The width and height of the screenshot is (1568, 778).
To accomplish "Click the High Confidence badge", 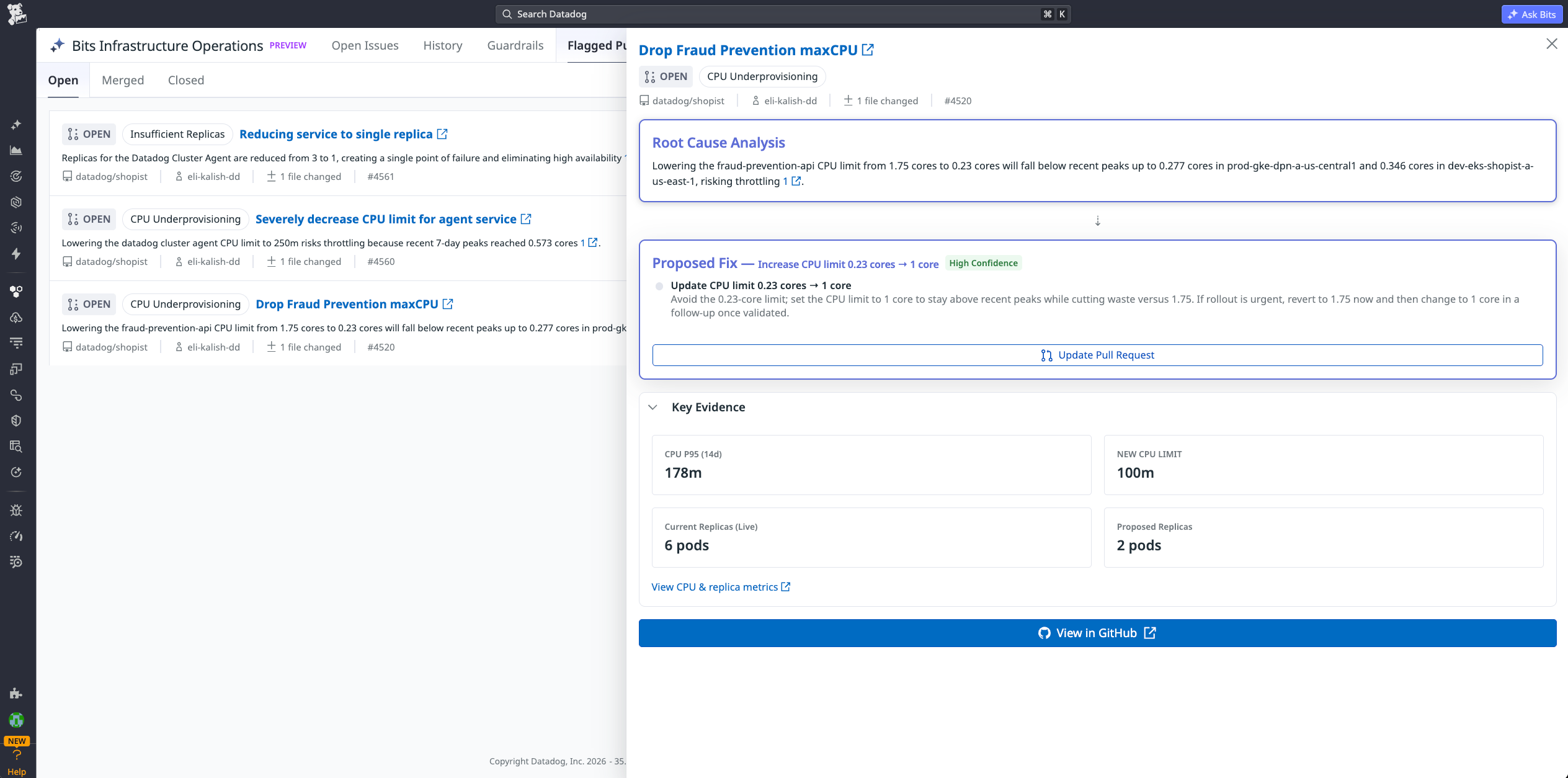I will click(984, 263).
